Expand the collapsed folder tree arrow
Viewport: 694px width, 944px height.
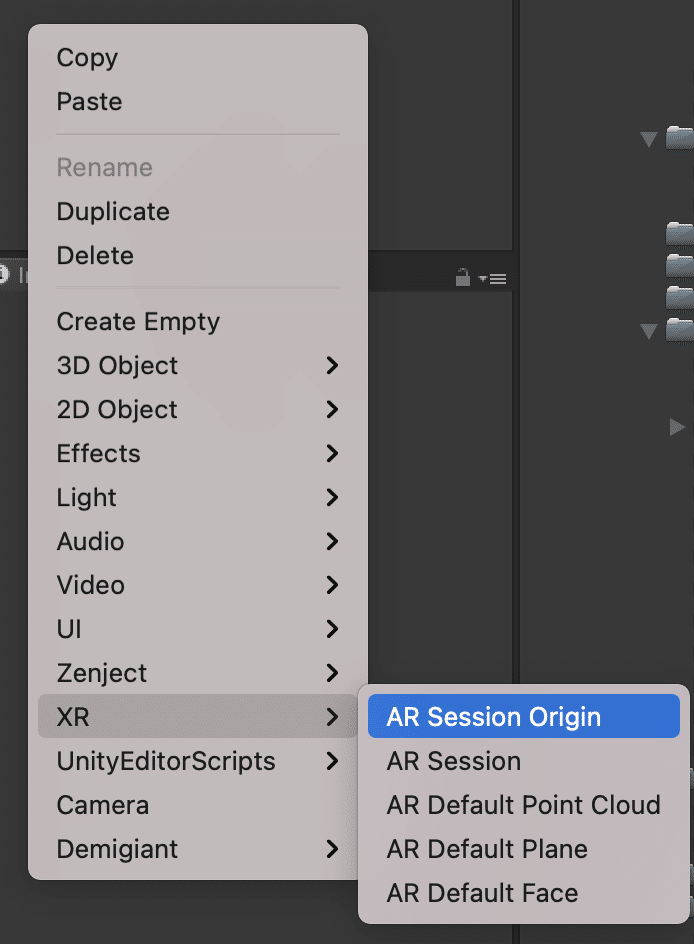point(677,427)
